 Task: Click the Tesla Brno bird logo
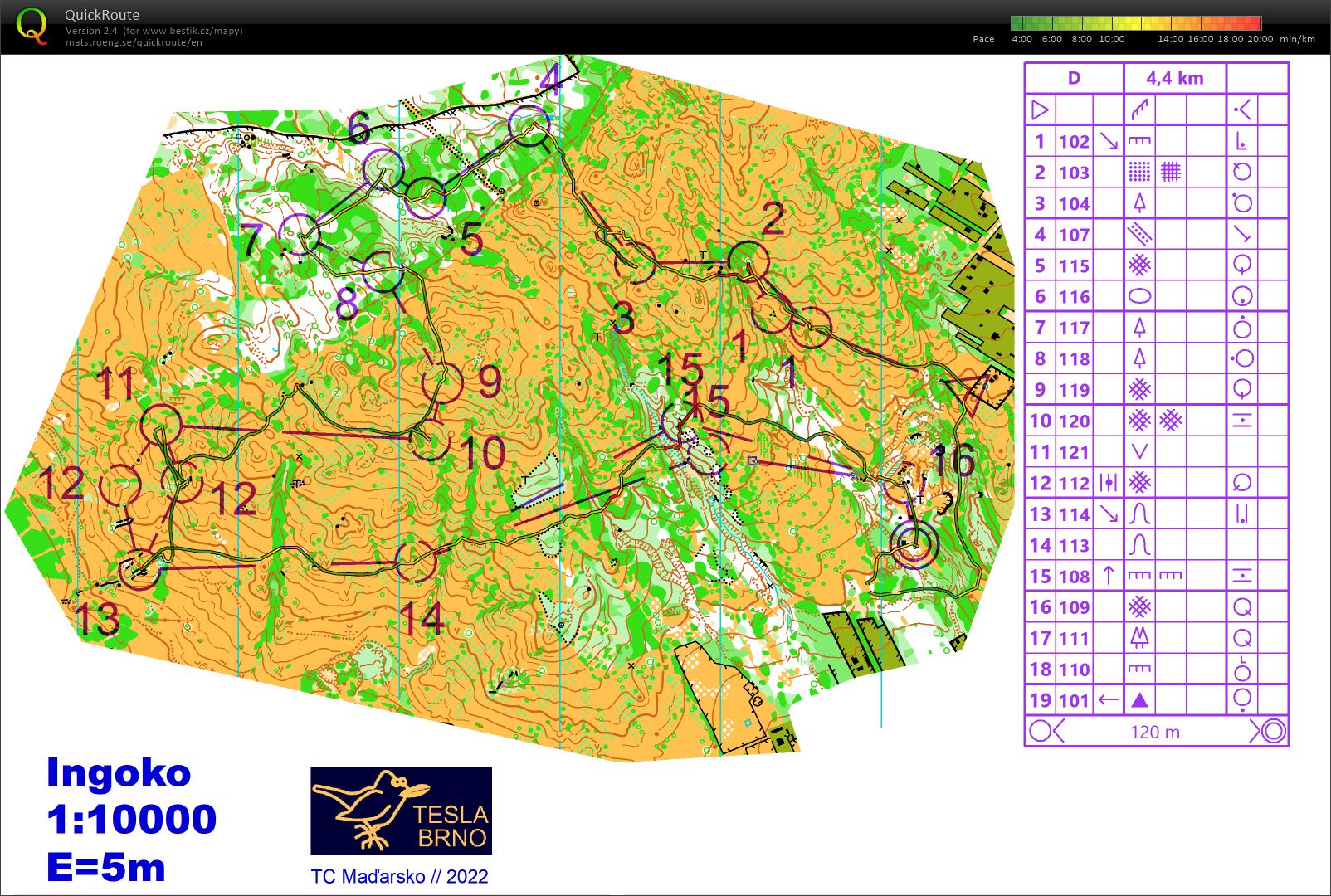click(x=401, y=810)
